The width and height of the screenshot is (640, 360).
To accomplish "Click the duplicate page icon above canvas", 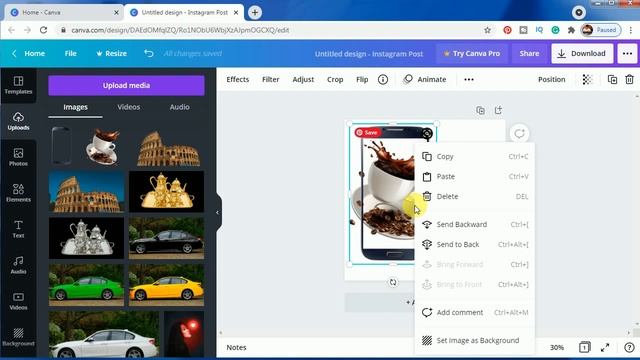I will 480,110.
